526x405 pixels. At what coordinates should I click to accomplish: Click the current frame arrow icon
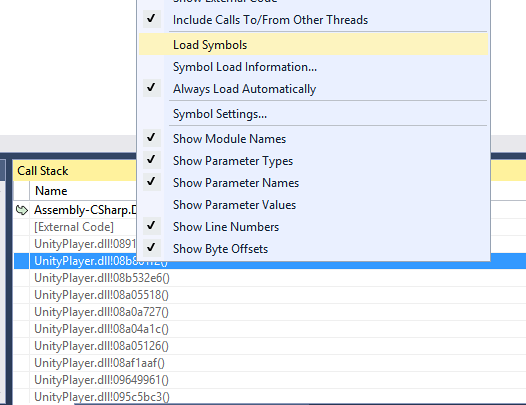22,210
